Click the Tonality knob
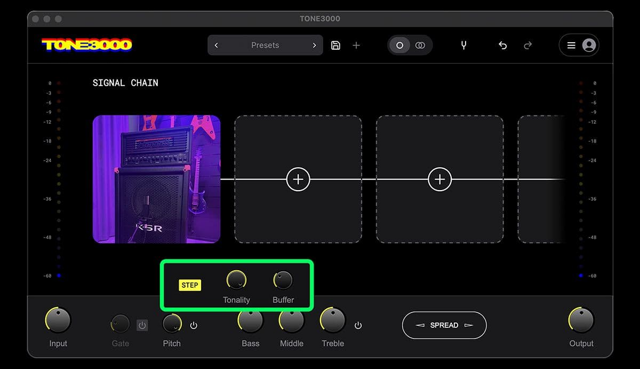640x369 pixels. coord(236,280)
